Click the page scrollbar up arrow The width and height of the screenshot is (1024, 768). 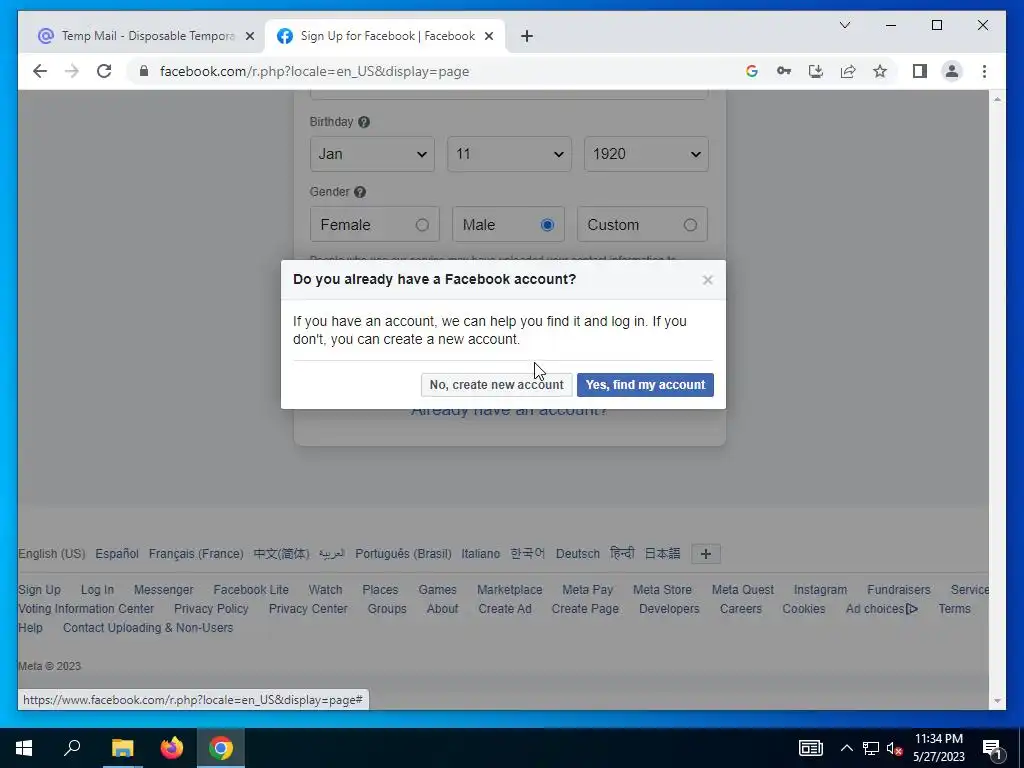click(997, 99)
